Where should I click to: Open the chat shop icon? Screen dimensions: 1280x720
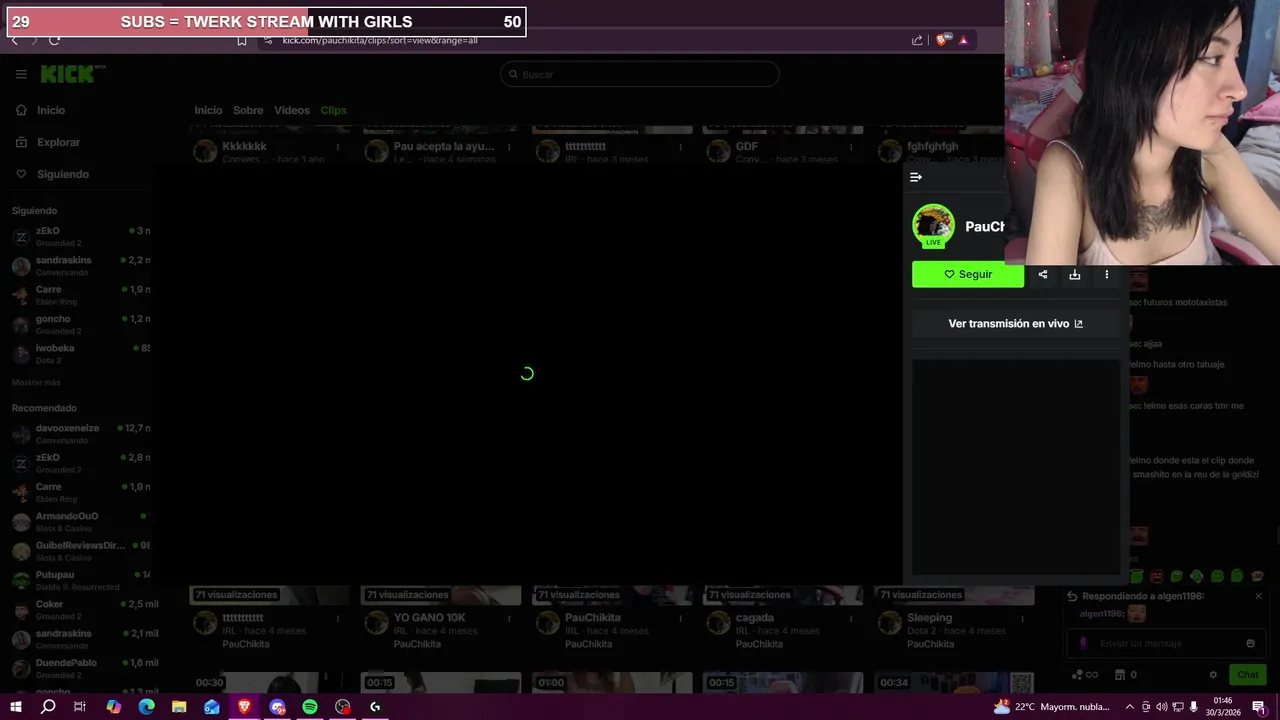point(1120,675)
